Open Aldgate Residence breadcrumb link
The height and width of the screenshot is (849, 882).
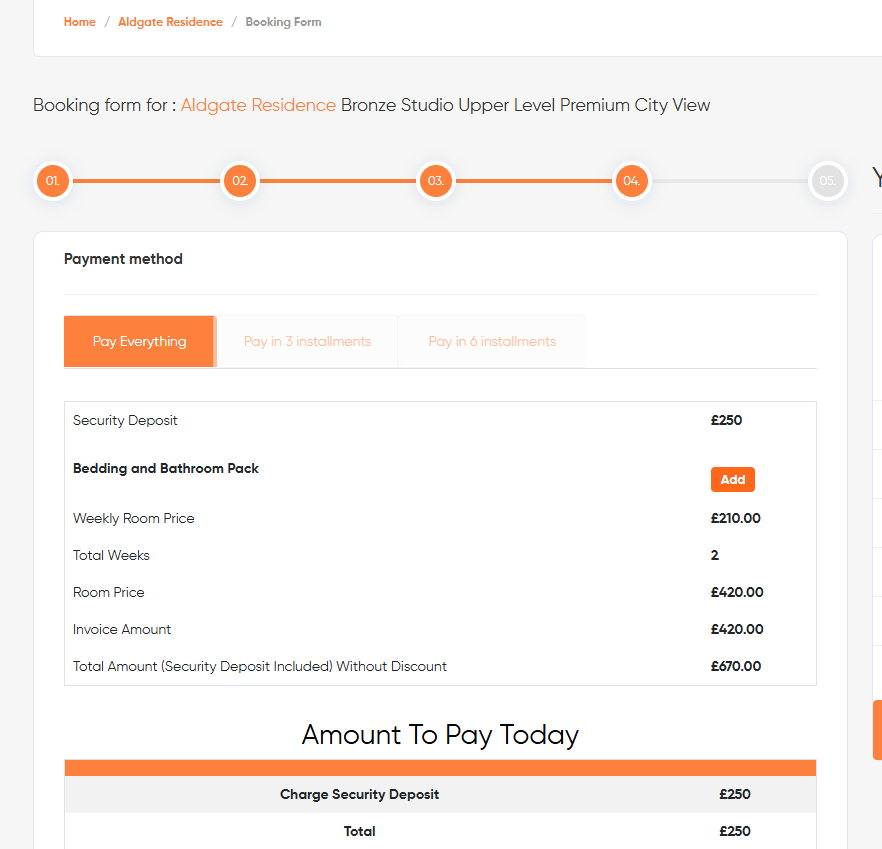click(170, 22)
